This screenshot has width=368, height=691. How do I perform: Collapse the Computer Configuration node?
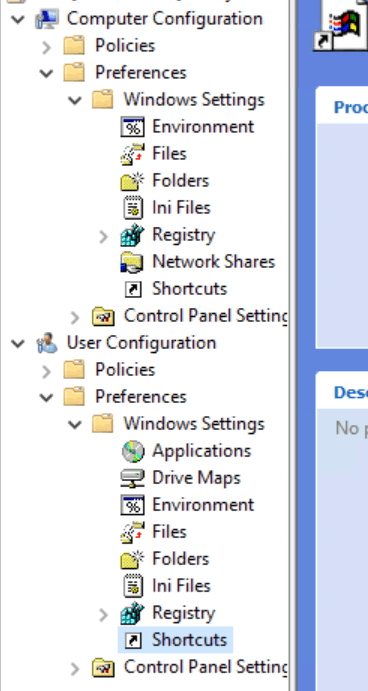click(x=18, y=19)
